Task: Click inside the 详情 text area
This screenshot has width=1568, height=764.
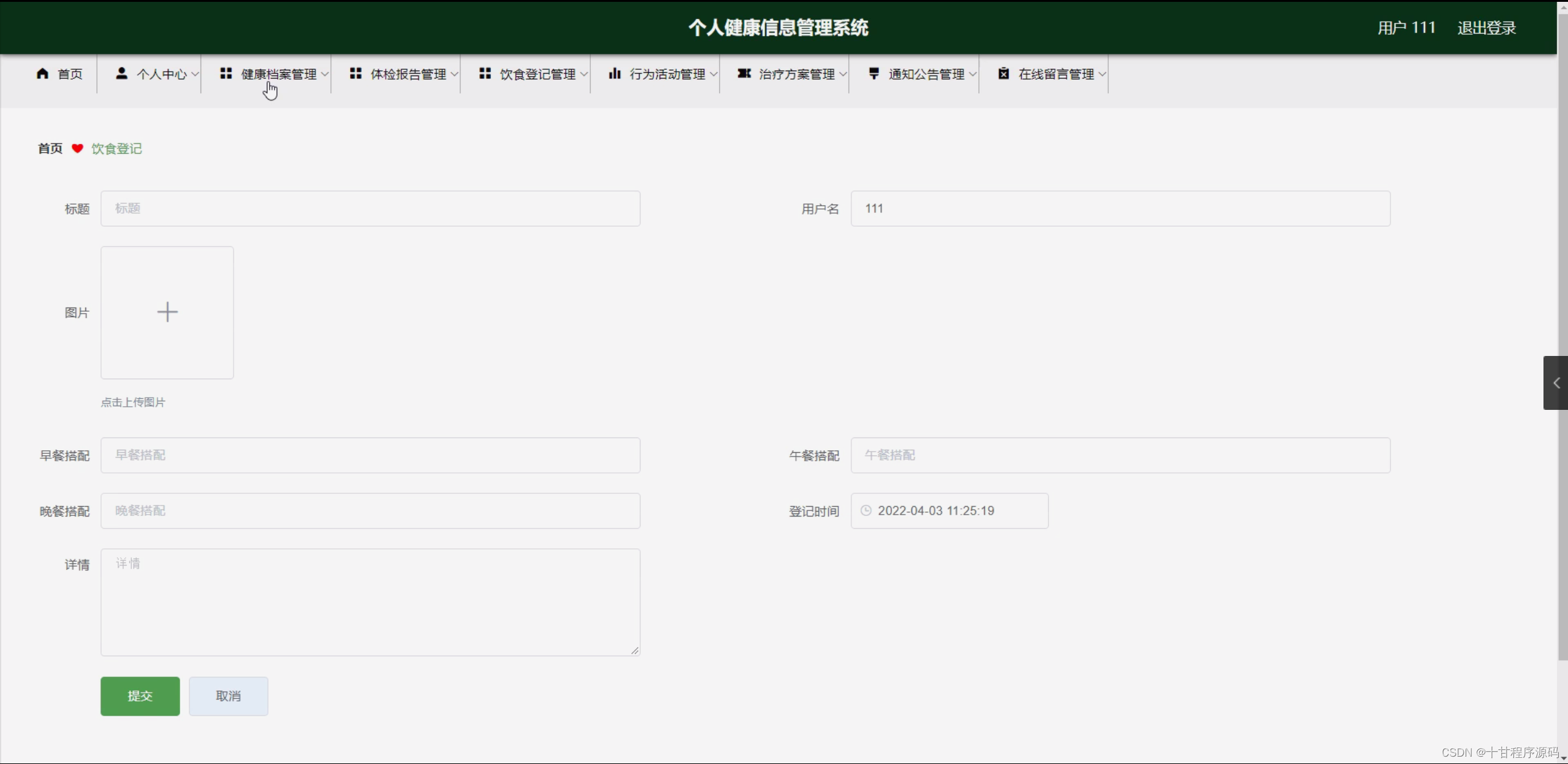Action: (370, 602)
